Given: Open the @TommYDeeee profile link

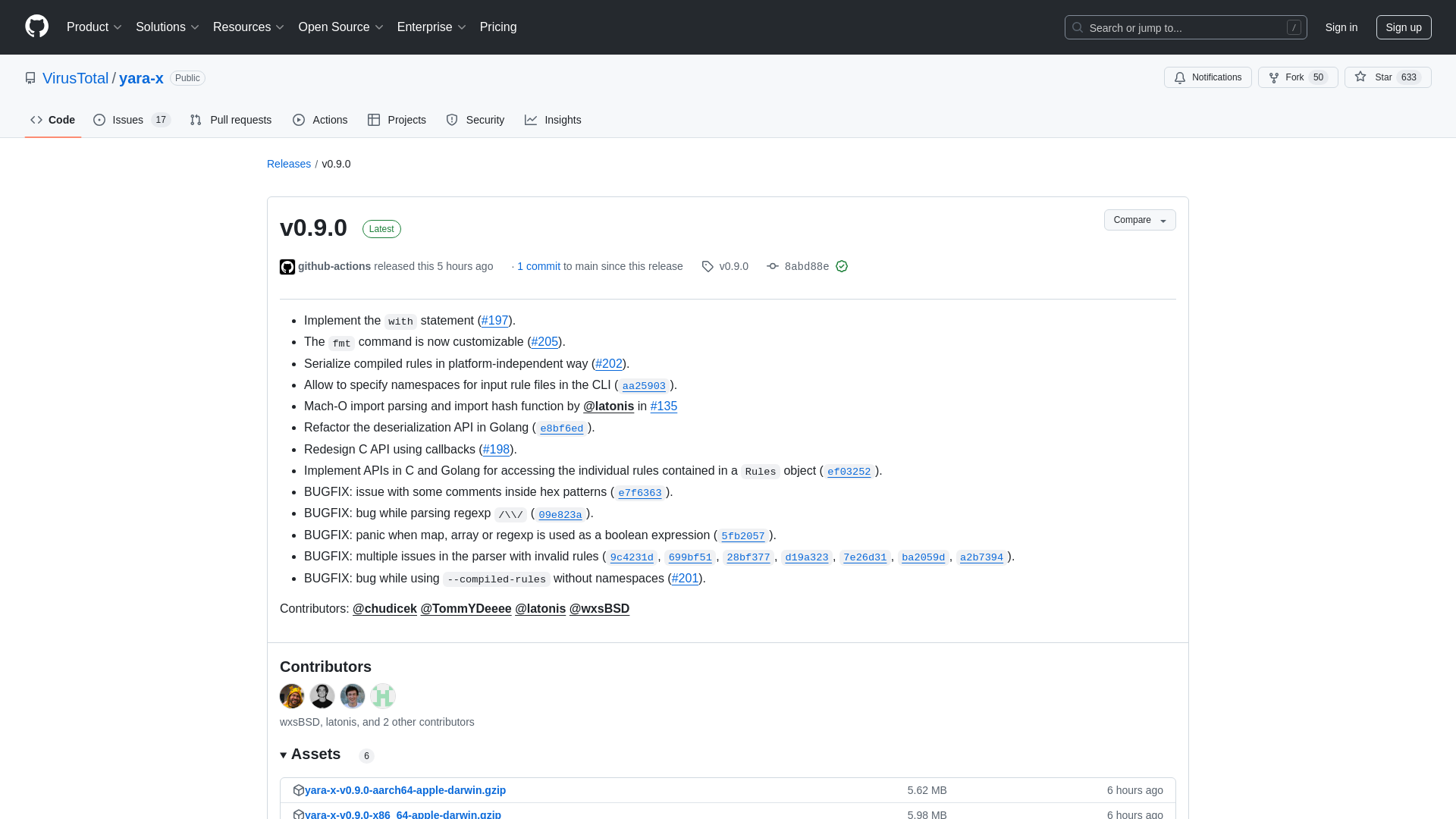Looking at the screenshot, I should tap(466, 609).
